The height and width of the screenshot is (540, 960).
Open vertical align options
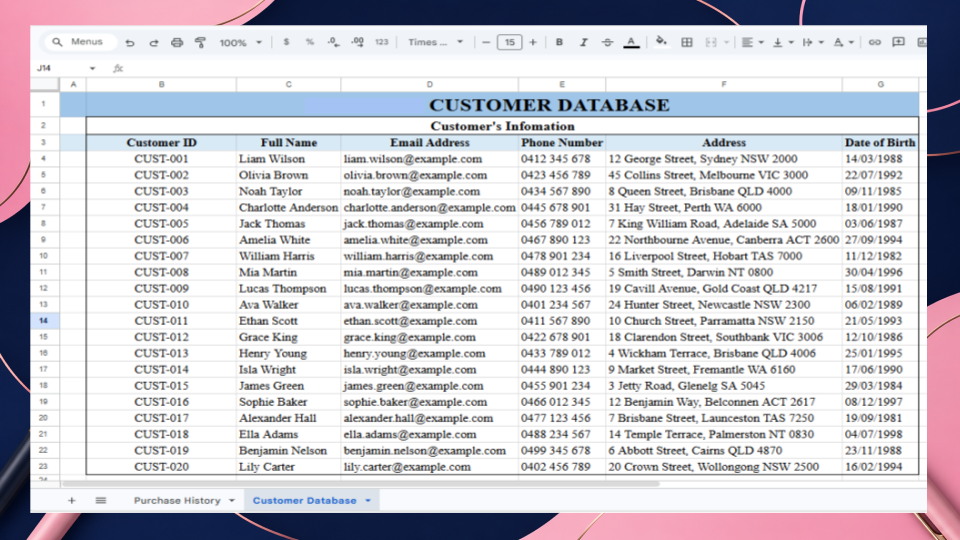point(782,42)
